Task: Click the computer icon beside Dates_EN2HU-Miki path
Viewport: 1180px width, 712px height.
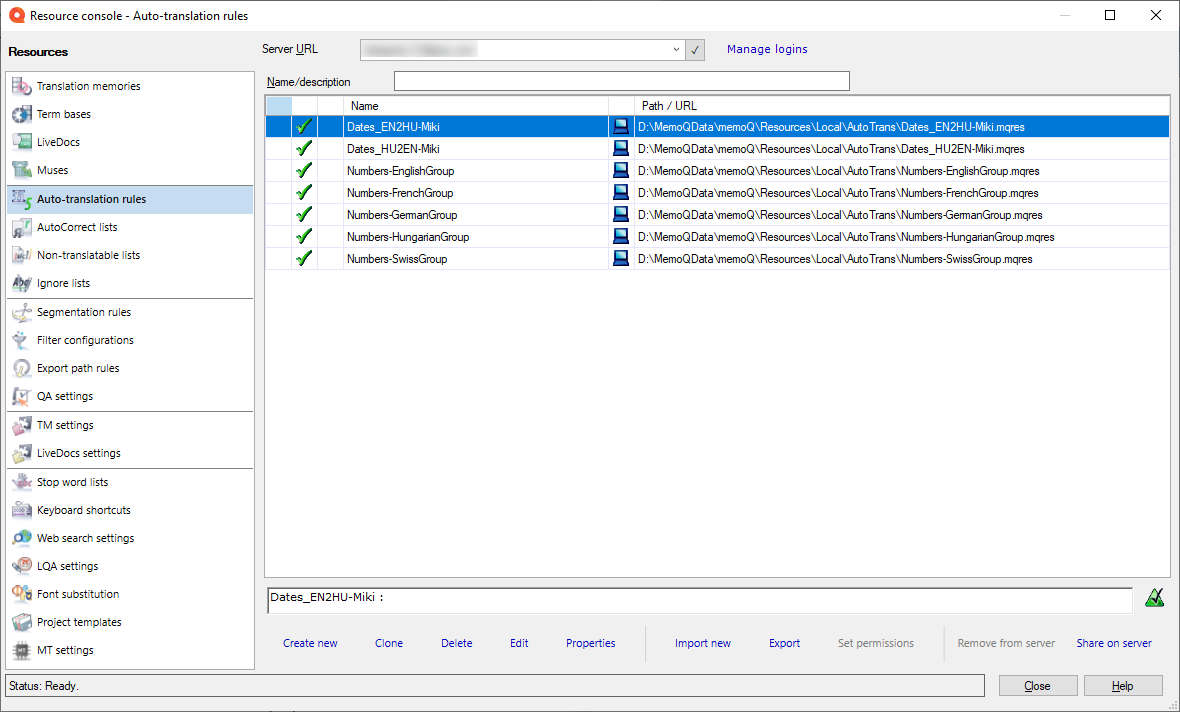Action: pyautogui.click(x=620, y=126)
